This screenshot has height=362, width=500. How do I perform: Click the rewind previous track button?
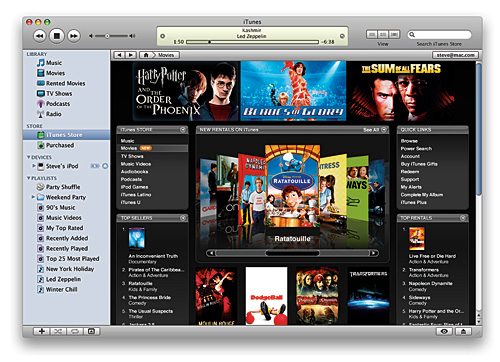39,36
